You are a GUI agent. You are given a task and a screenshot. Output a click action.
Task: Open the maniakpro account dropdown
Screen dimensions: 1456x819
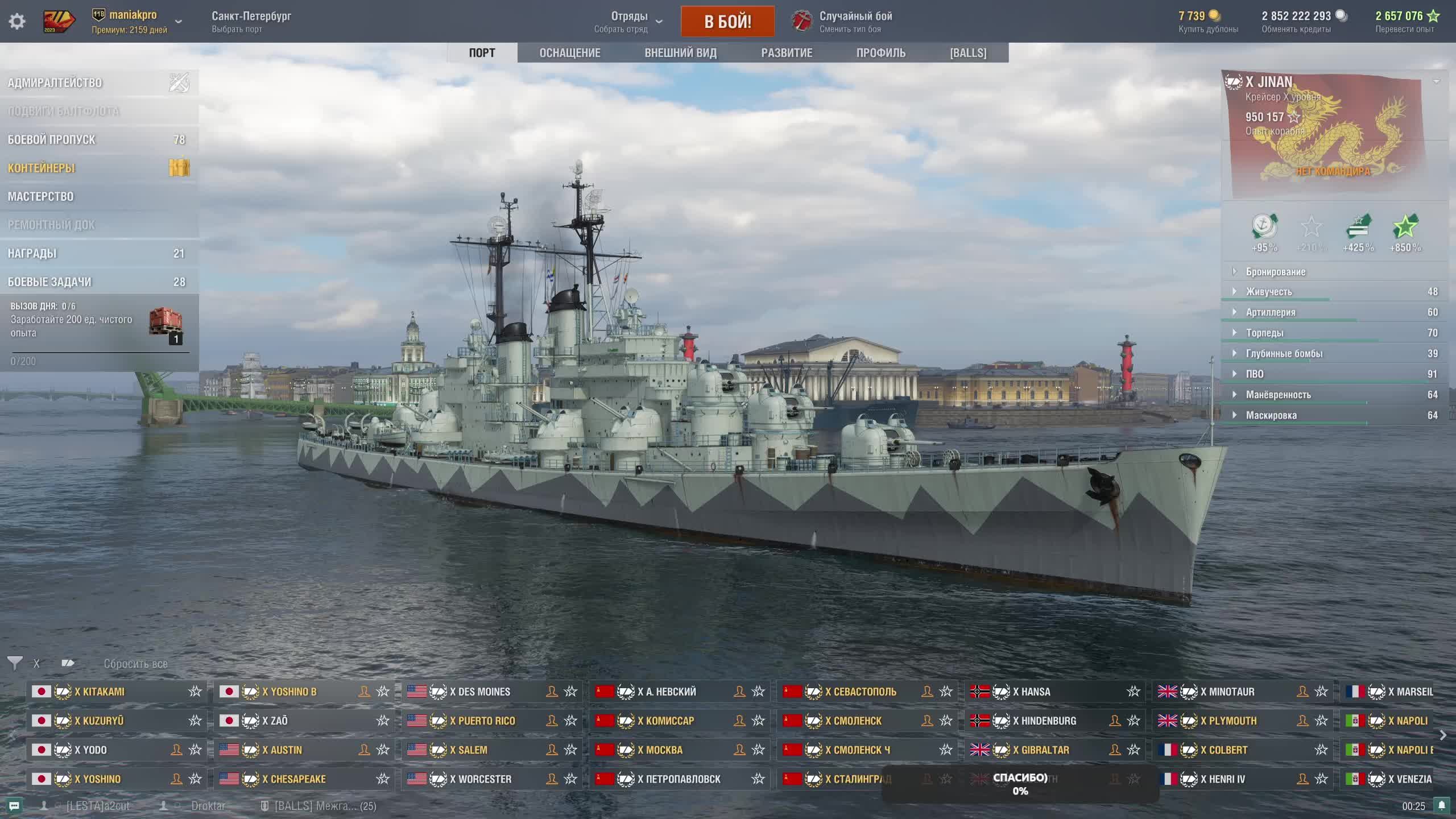pyautogui.click(x=179, y=22)
